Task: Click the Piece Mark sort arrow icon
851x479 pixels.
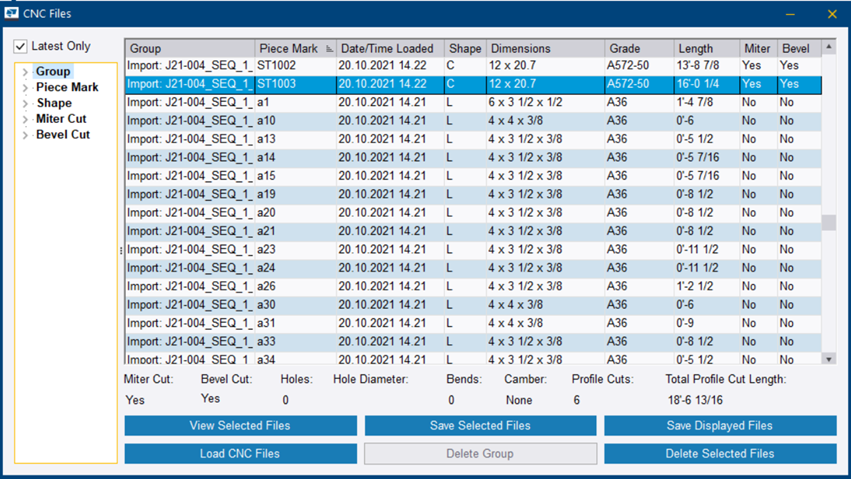Action: tap(327, 49)
